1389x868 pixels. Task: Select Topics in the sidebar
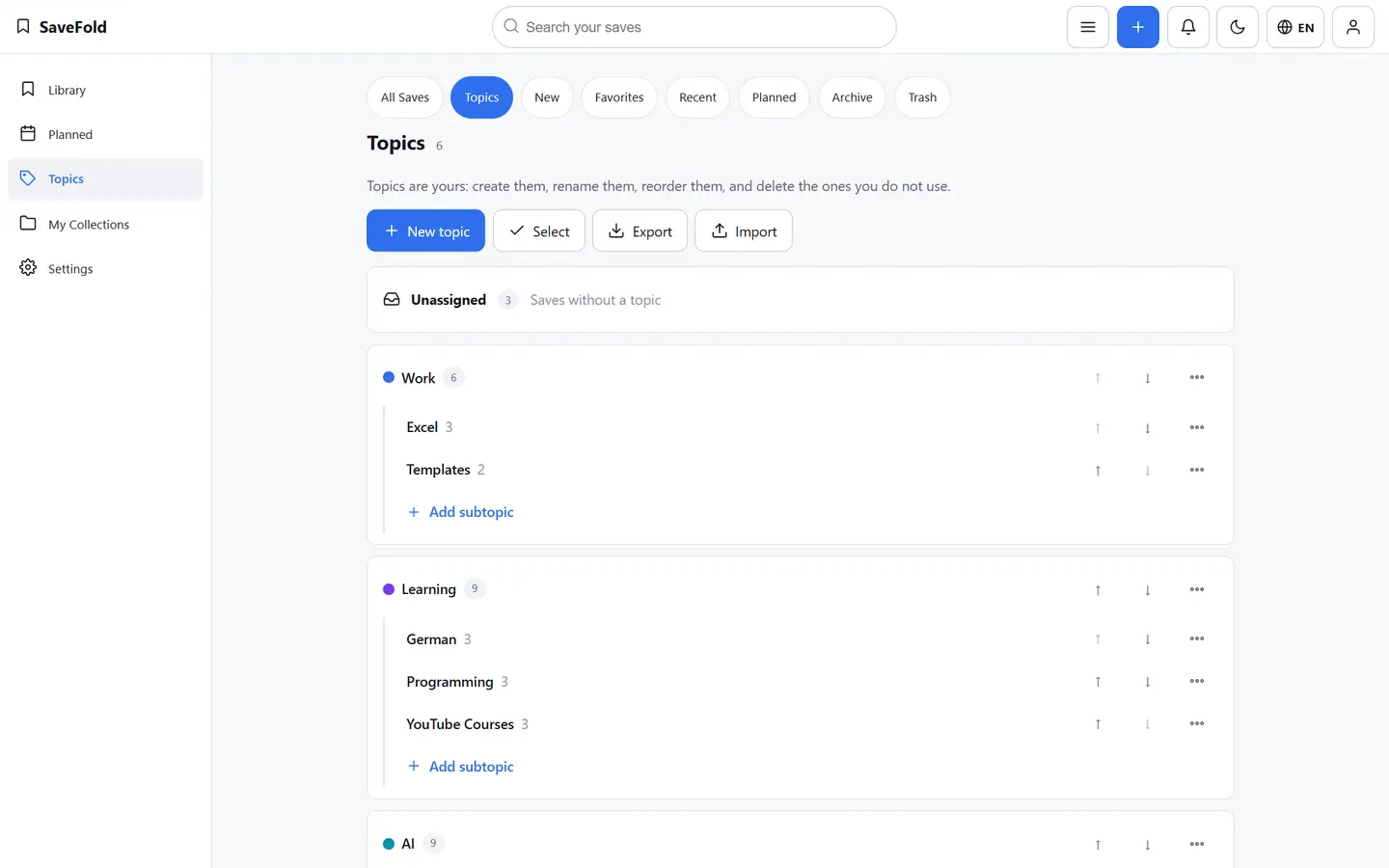point(106,178)
